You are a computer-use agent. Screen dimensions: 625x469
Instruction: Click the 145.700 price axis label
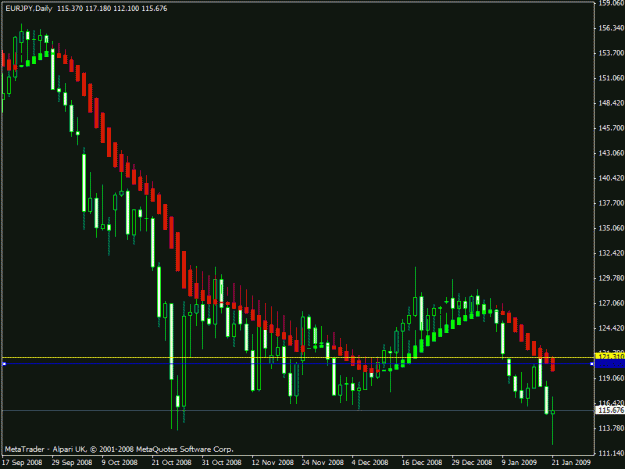(611, 128)
